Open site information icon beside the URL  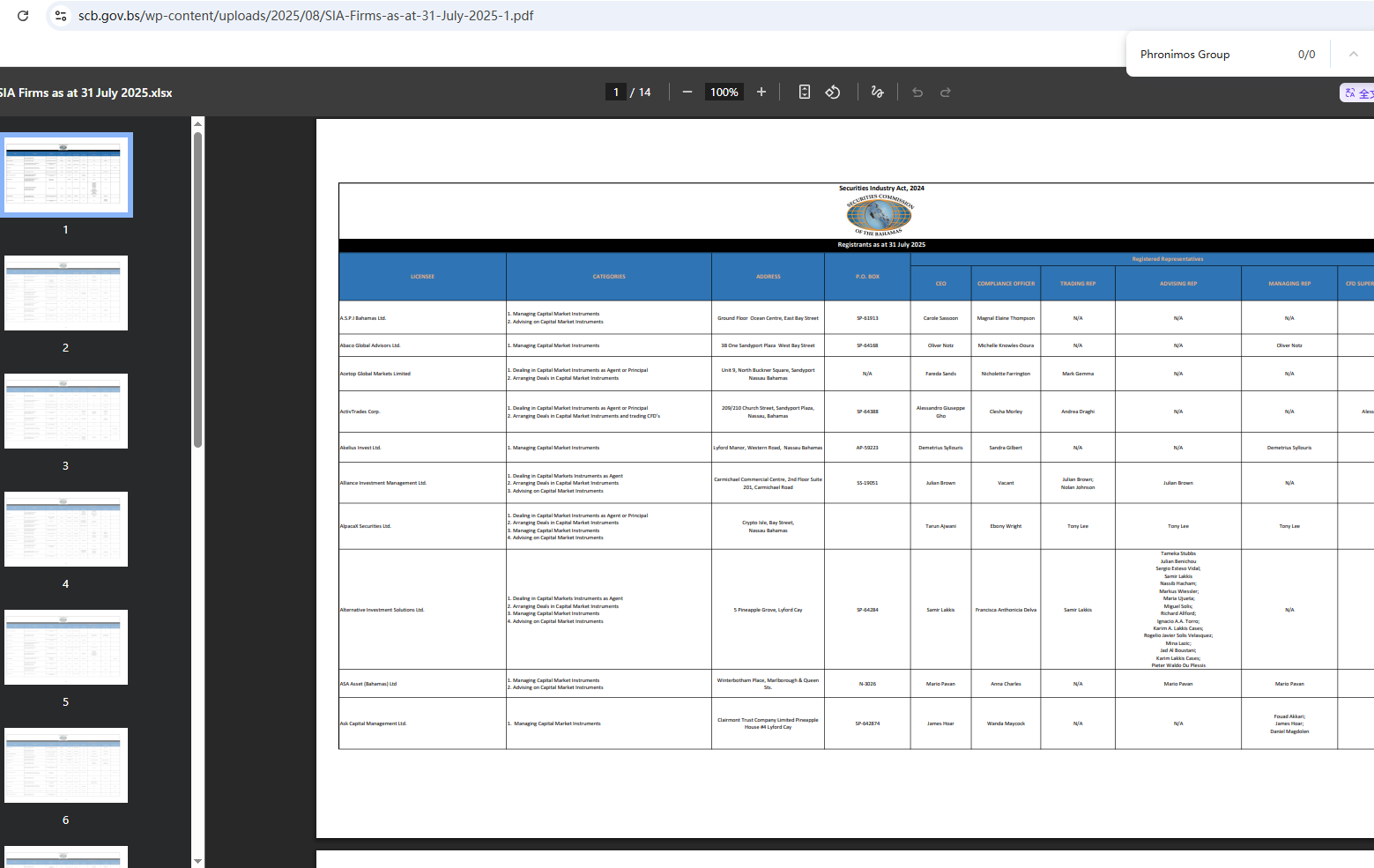pyautogui.click(x=61, y=16)
